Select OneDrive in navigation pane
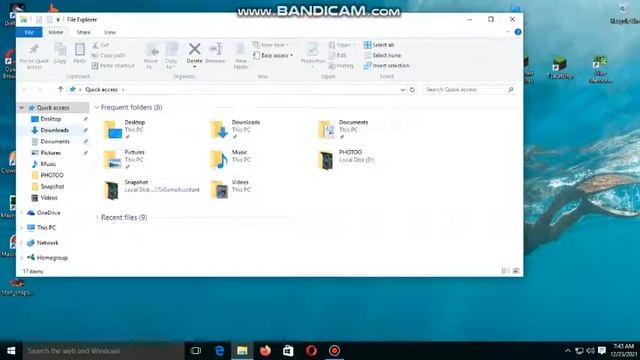The height and width of the screenshot is (360, 640). click(48, 213)
